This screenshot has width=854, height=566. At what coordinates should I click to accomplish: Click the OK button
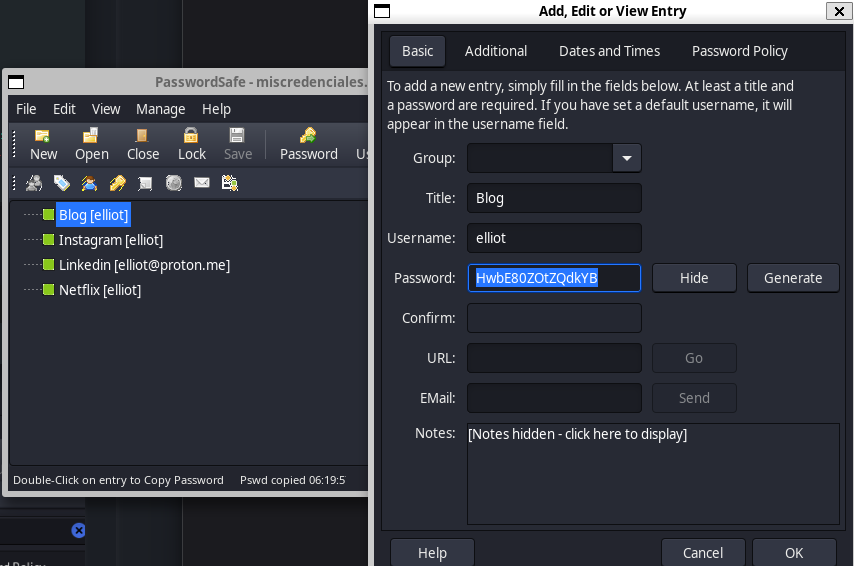[x=794, y=553]
